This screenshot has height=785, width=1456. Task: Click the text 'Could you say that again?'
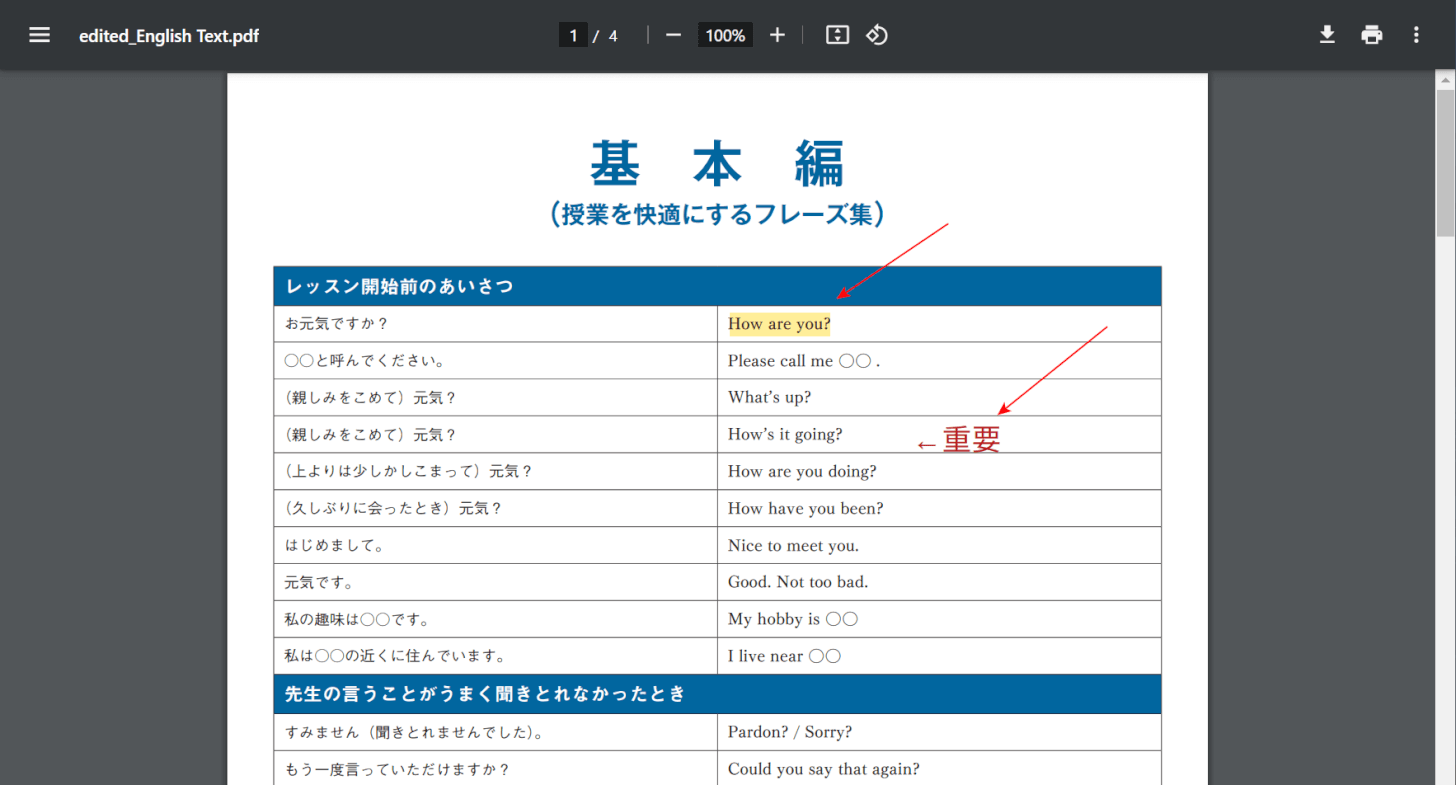[x=824, y=769]
